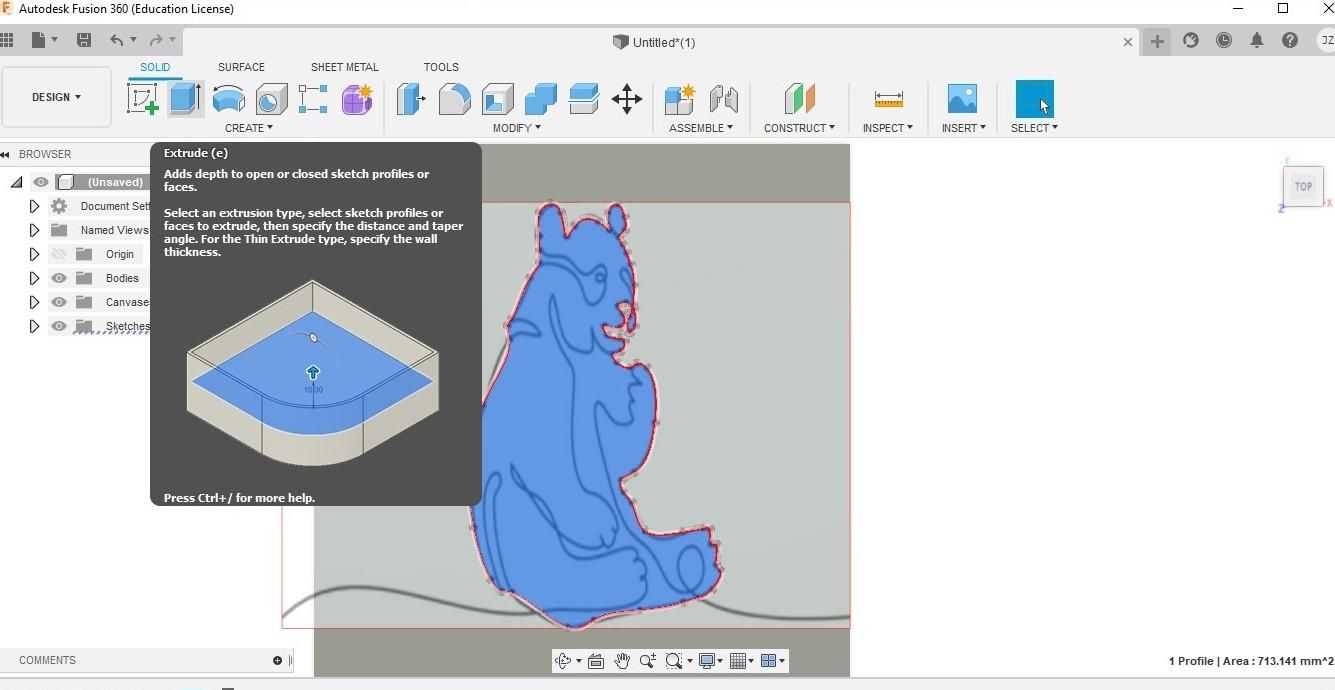This screenshot has width=1335, height=690.
Task: Open the Rectangular Pattern tool
Action: click(313, 99)
